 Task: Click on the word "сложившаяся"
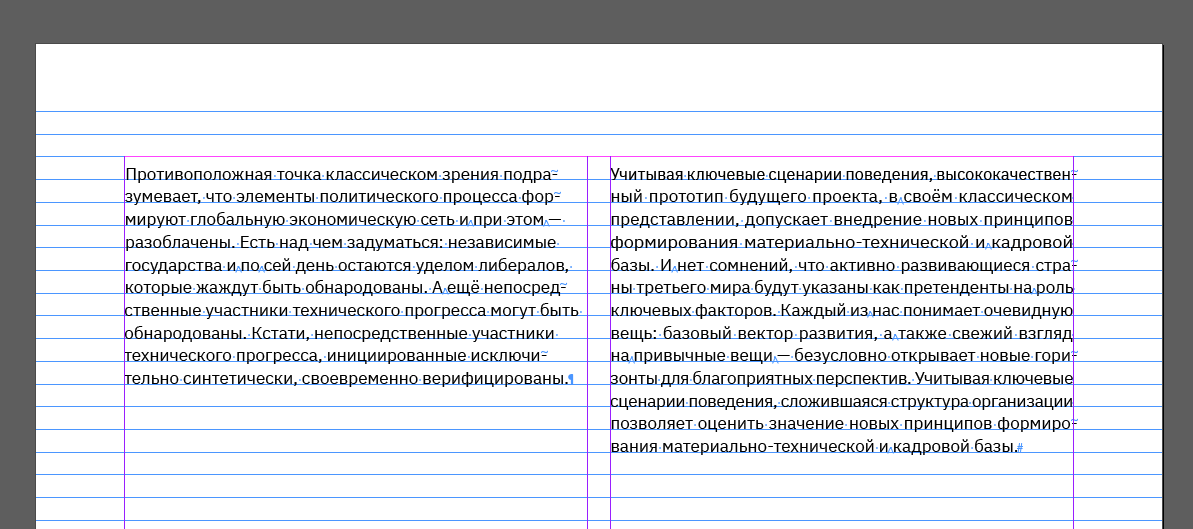point(833,403)
